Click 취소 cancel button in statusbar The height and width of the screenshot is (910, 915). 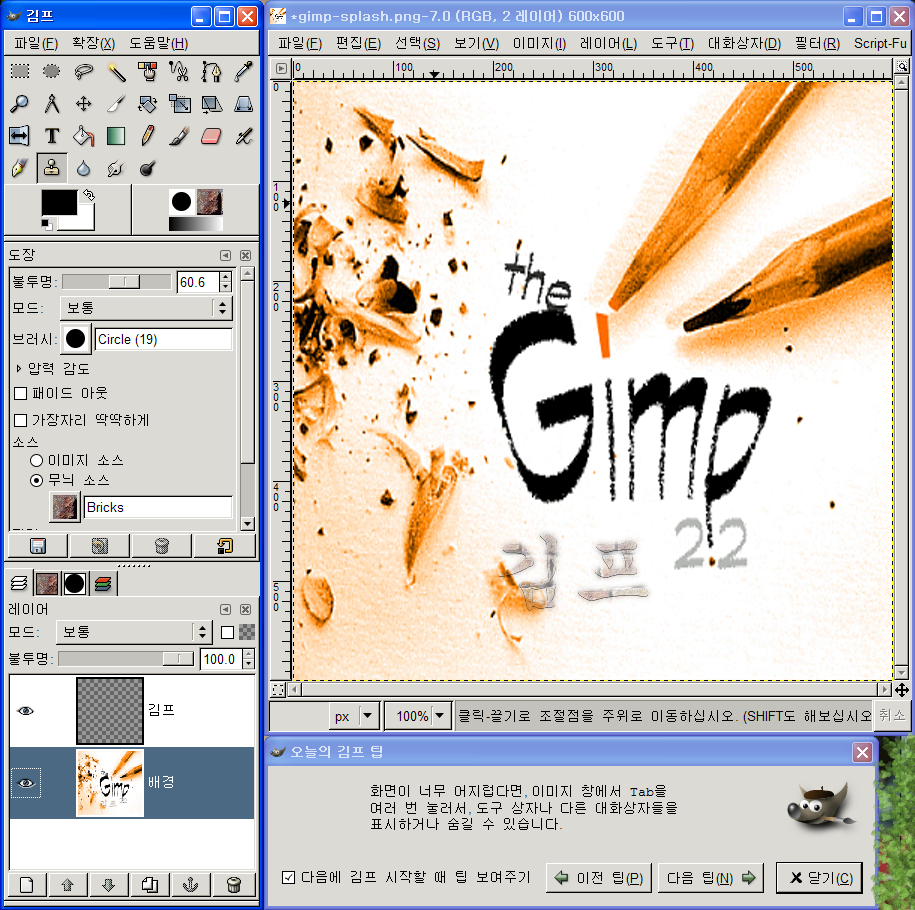[891, 715]
